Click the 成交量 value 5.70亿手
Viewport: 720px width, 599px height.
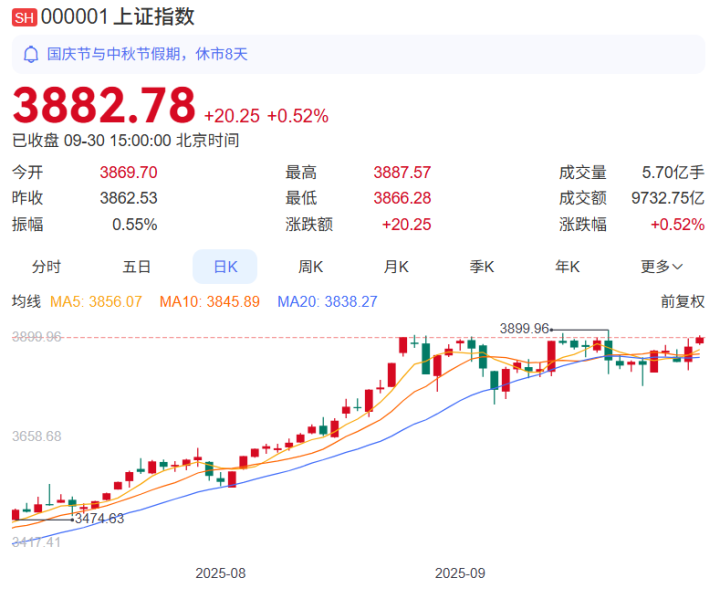(673, 172)
